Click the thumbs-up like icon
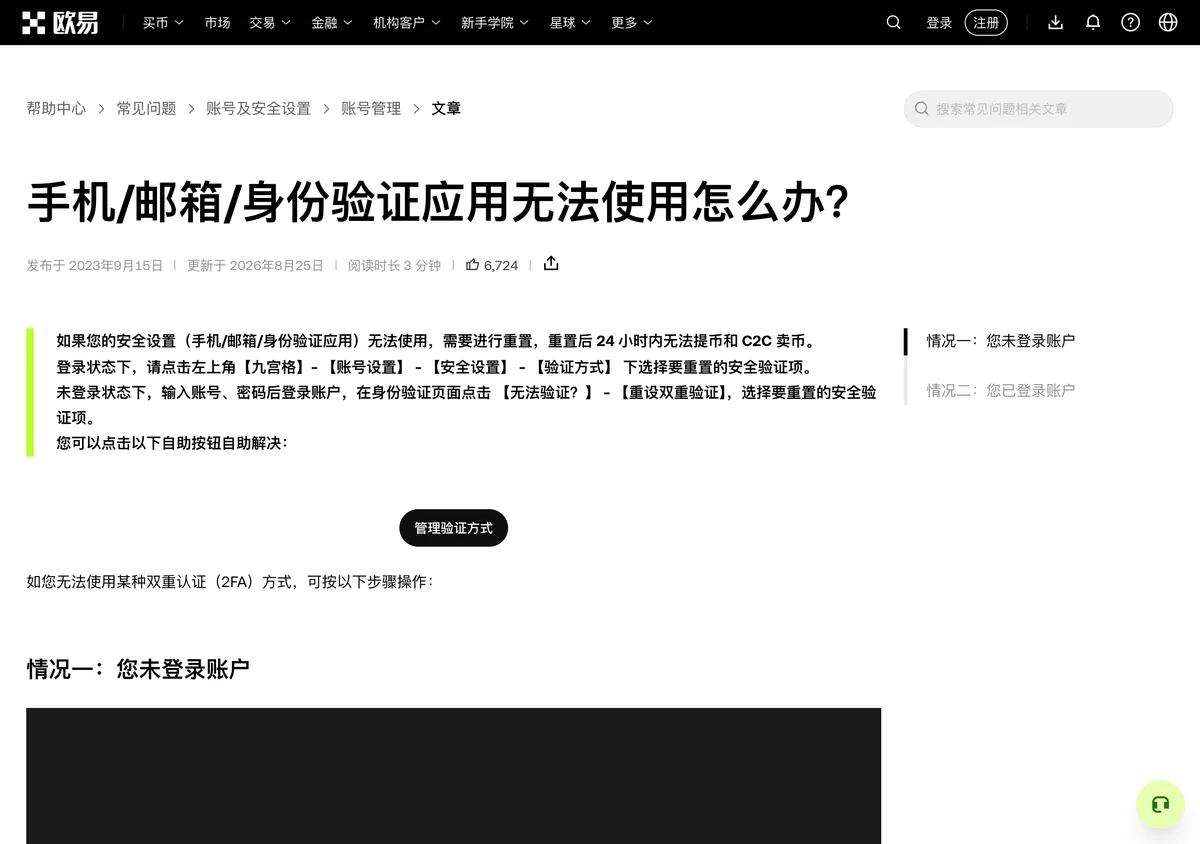 [x=473, y=265]
